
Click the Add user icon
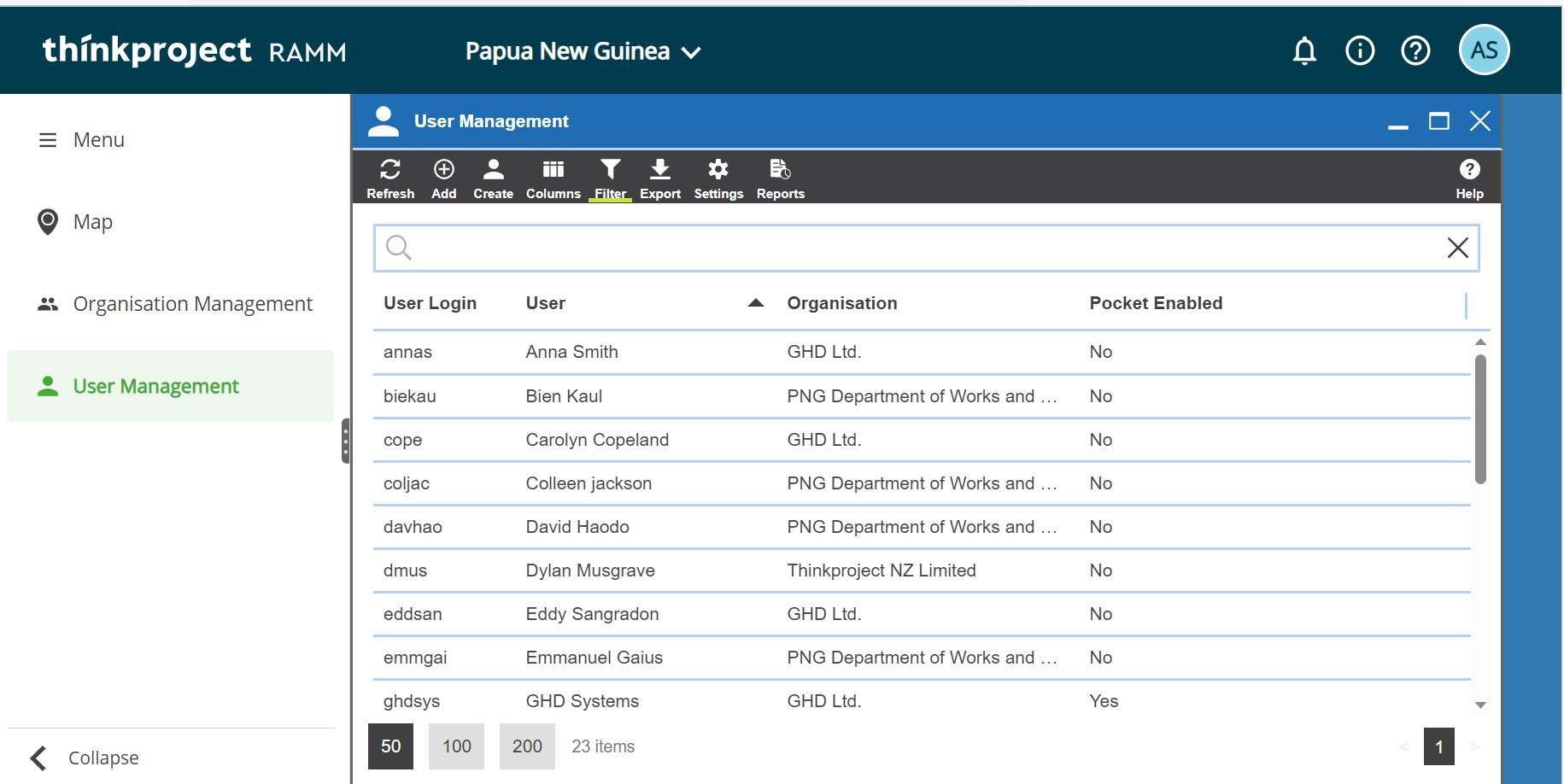(x=443, y=178)
